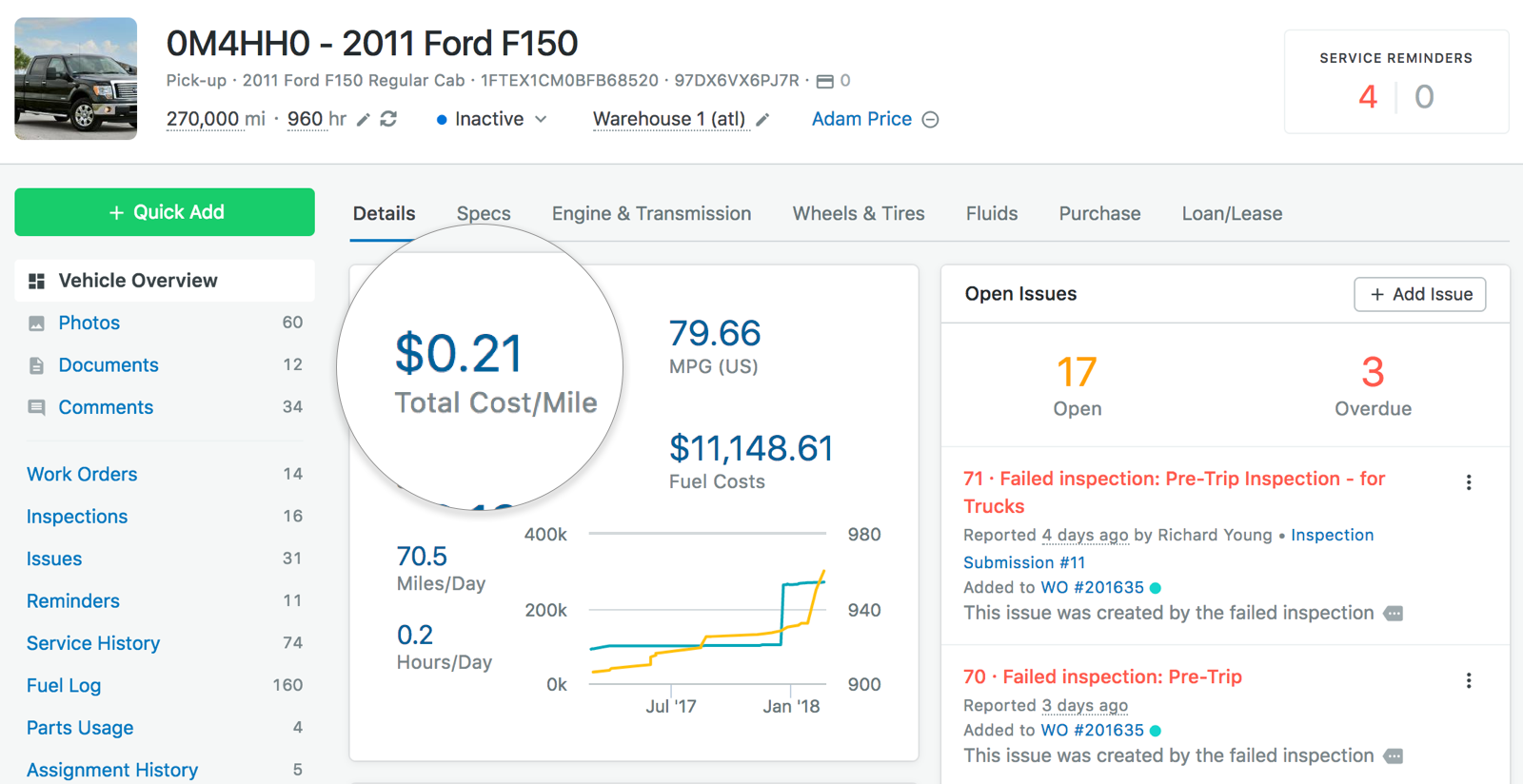This screenshot has height=784, width=1523.
Task: Click the Photos icon in sidebar
Action: 36,323
